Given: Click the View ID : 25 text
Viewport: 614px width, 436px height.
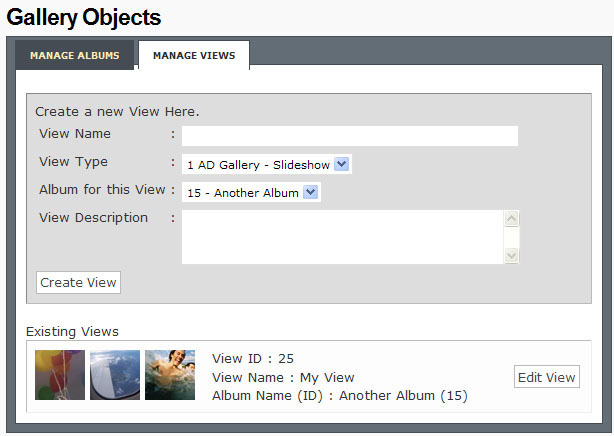Looking at the screenshot, I should point(253,358).
